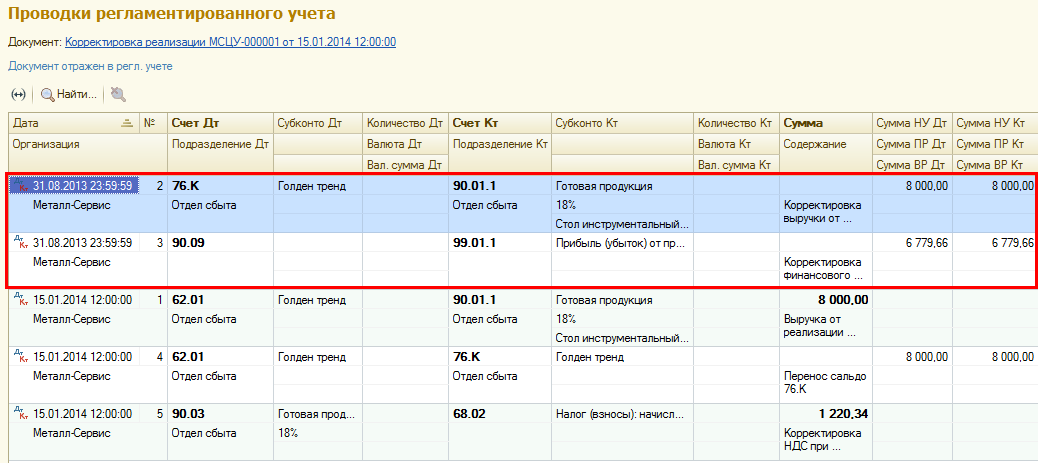Image resolution: width=1038 pixels, height=463 pixels.
Task: Click the column width toggle (↔) icon
Action: [19, 95]
